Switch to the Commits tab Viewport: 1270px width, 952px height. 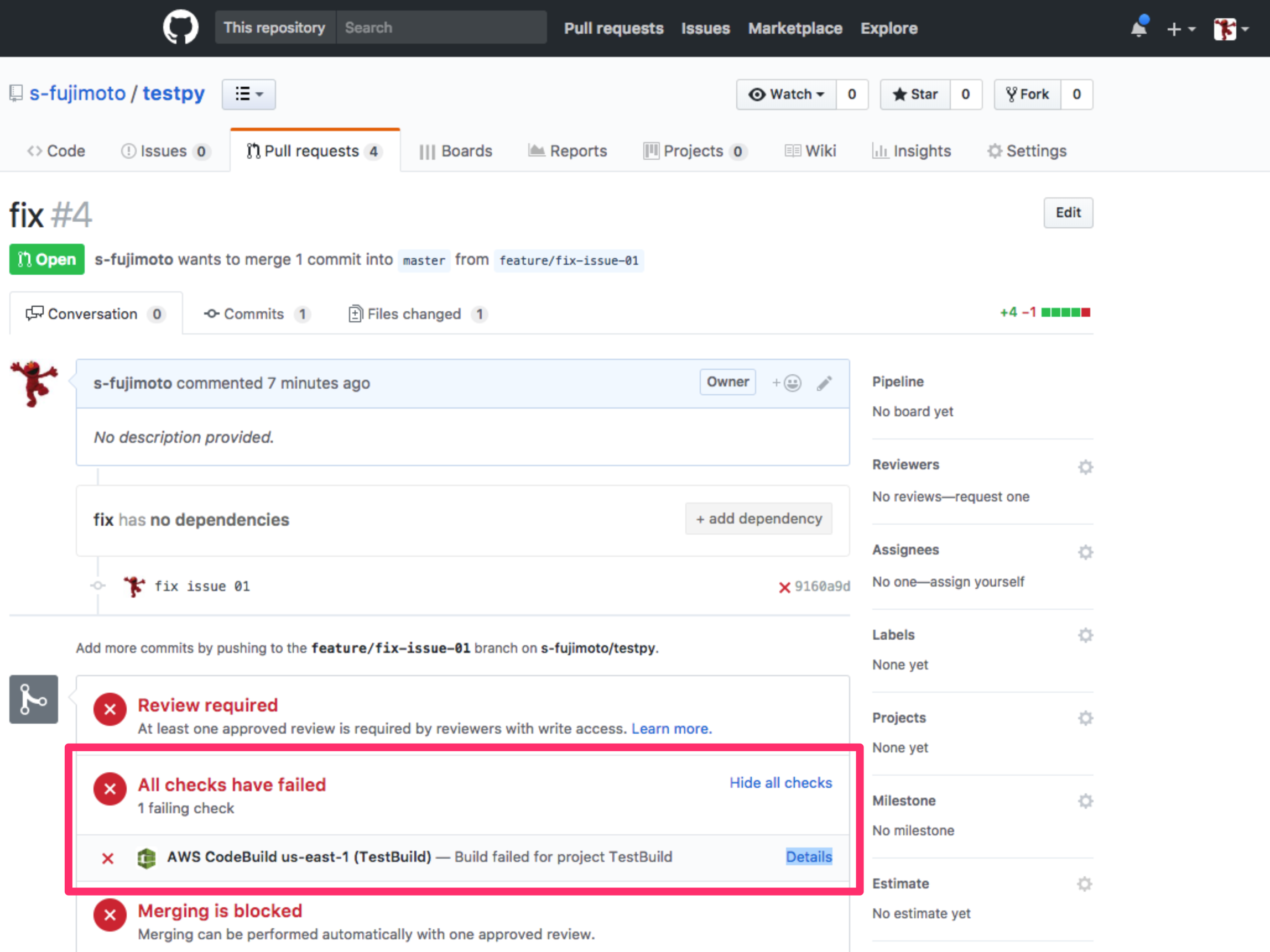pos(254,314)
